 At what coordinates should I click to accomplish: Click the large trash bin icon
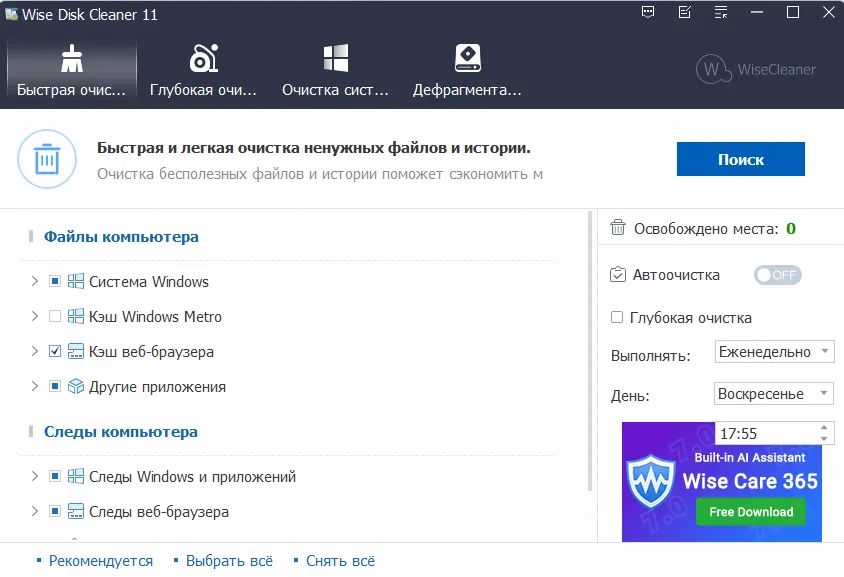click(x=47, y=159)
